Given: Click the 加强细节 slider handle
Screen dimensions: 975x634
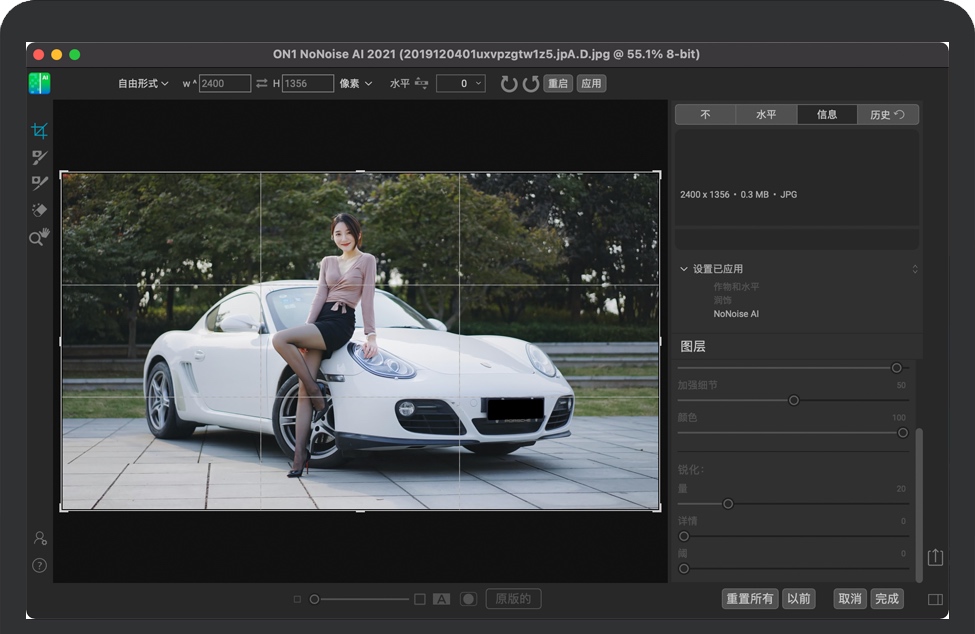Looking at the screenshot, I should [x=794, y=400].
